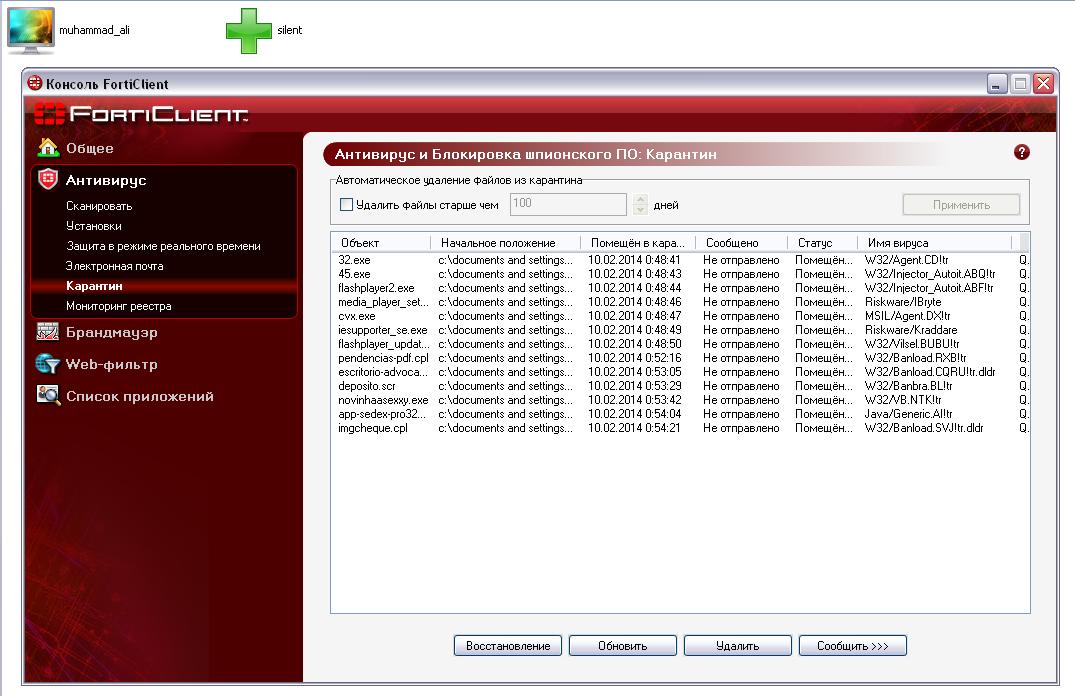
Task: Minimize the Консоль FortiClient window
Action: tap(998, 84)
